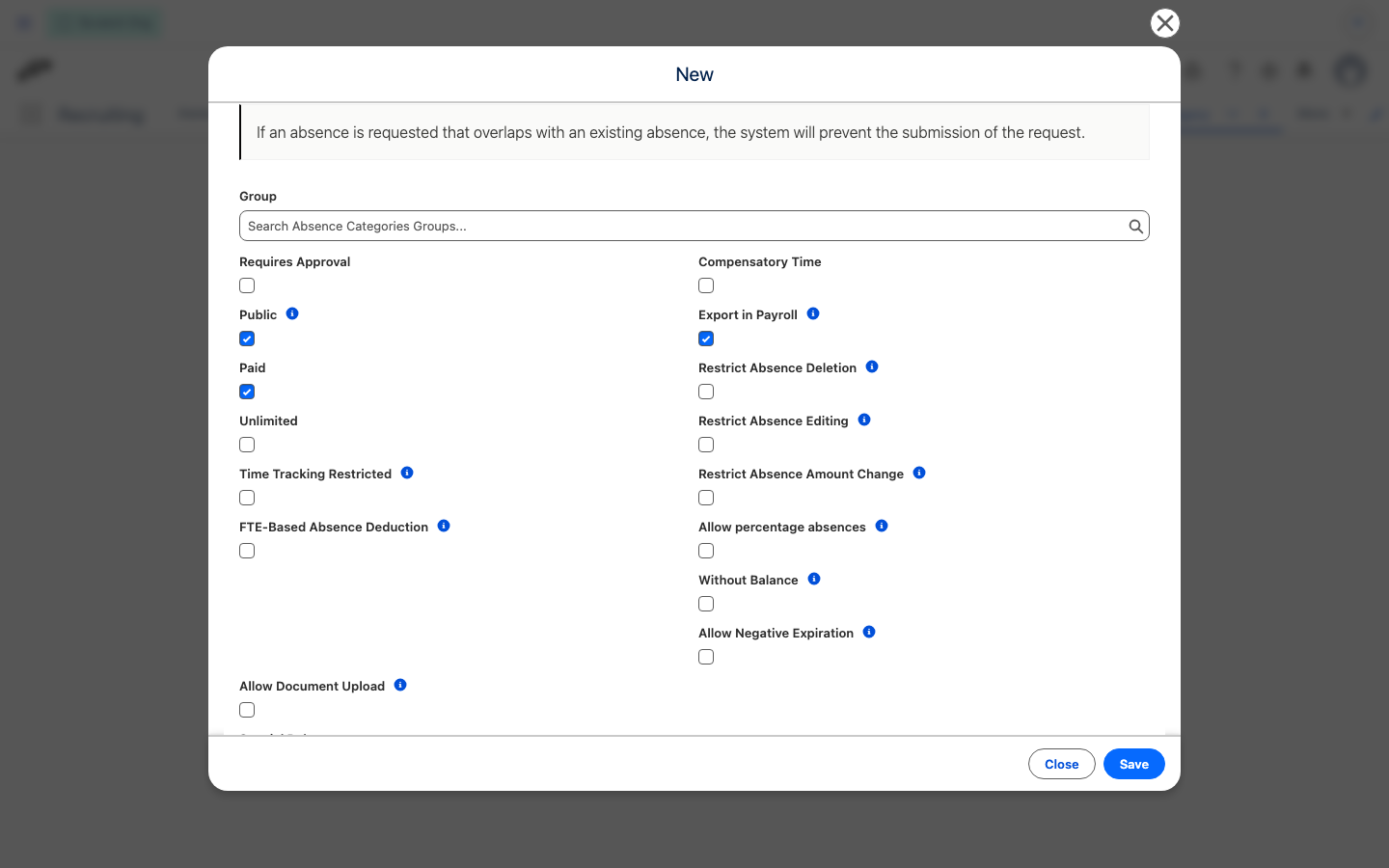Enable the Requires Approval checkbox

point(247,285)
